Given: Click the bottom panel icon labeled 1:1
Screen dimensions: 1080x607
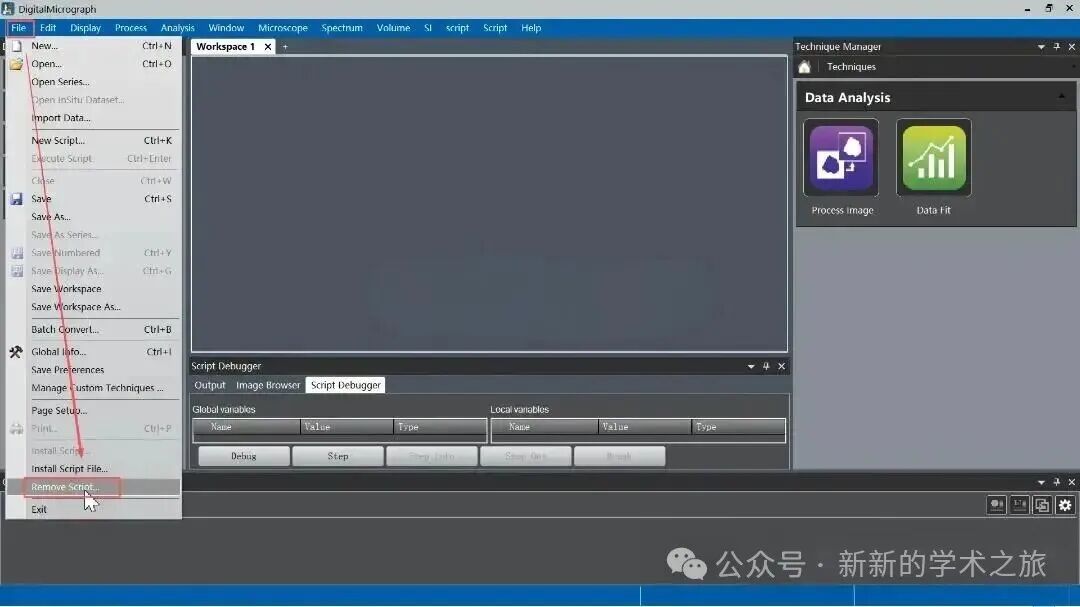Looking at the screenshot, I should click(1019, 505).
